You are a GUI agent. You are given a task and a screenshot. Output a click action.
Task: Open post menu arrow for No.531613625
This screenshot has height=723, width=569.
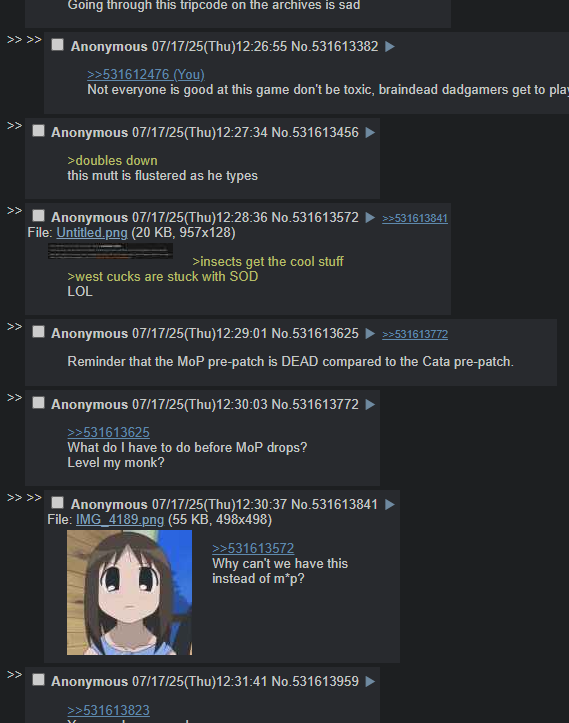pyautogui.click(x=370, y=334)
